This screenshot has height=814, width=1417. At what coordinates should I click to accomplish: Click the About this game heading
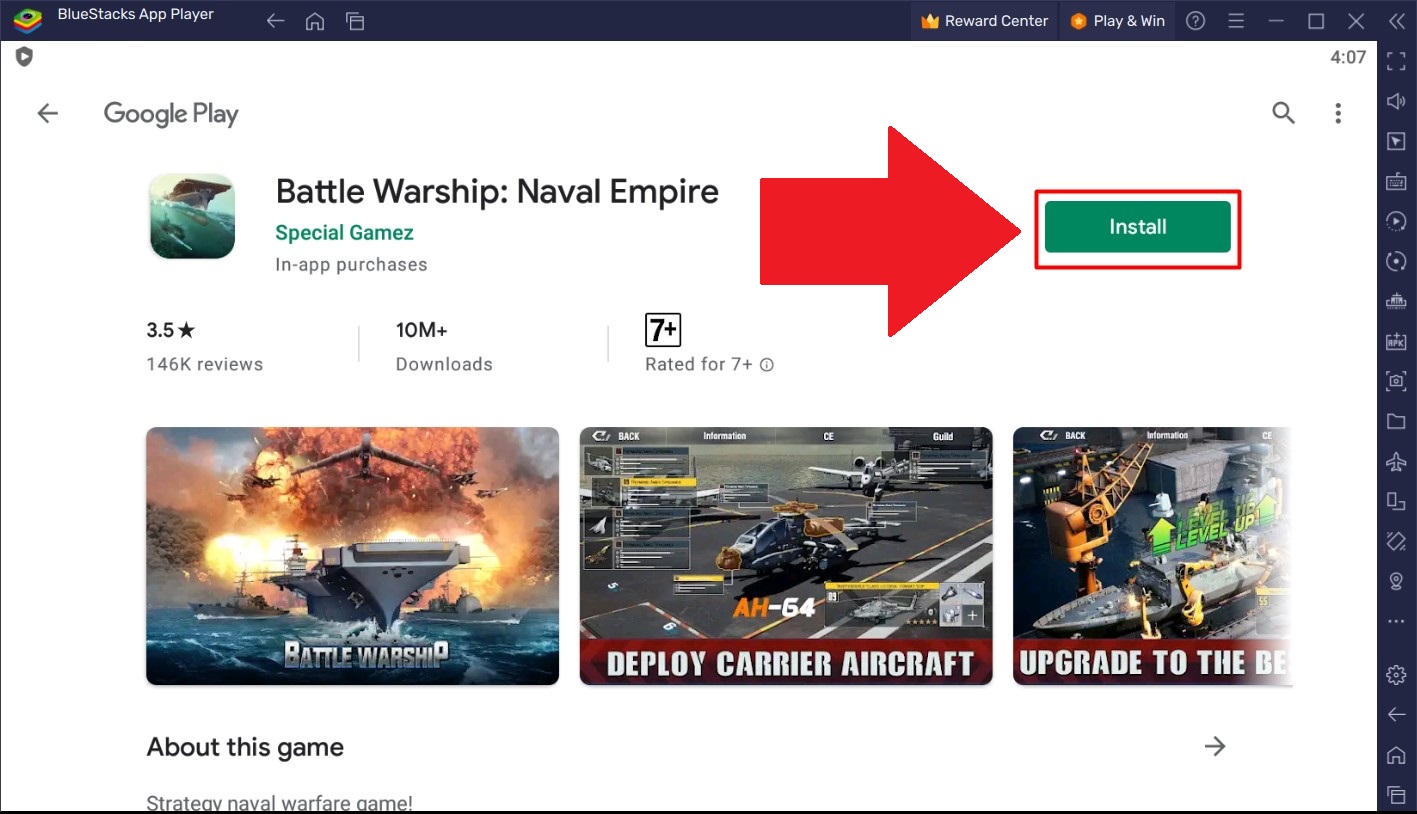point(245,747)
